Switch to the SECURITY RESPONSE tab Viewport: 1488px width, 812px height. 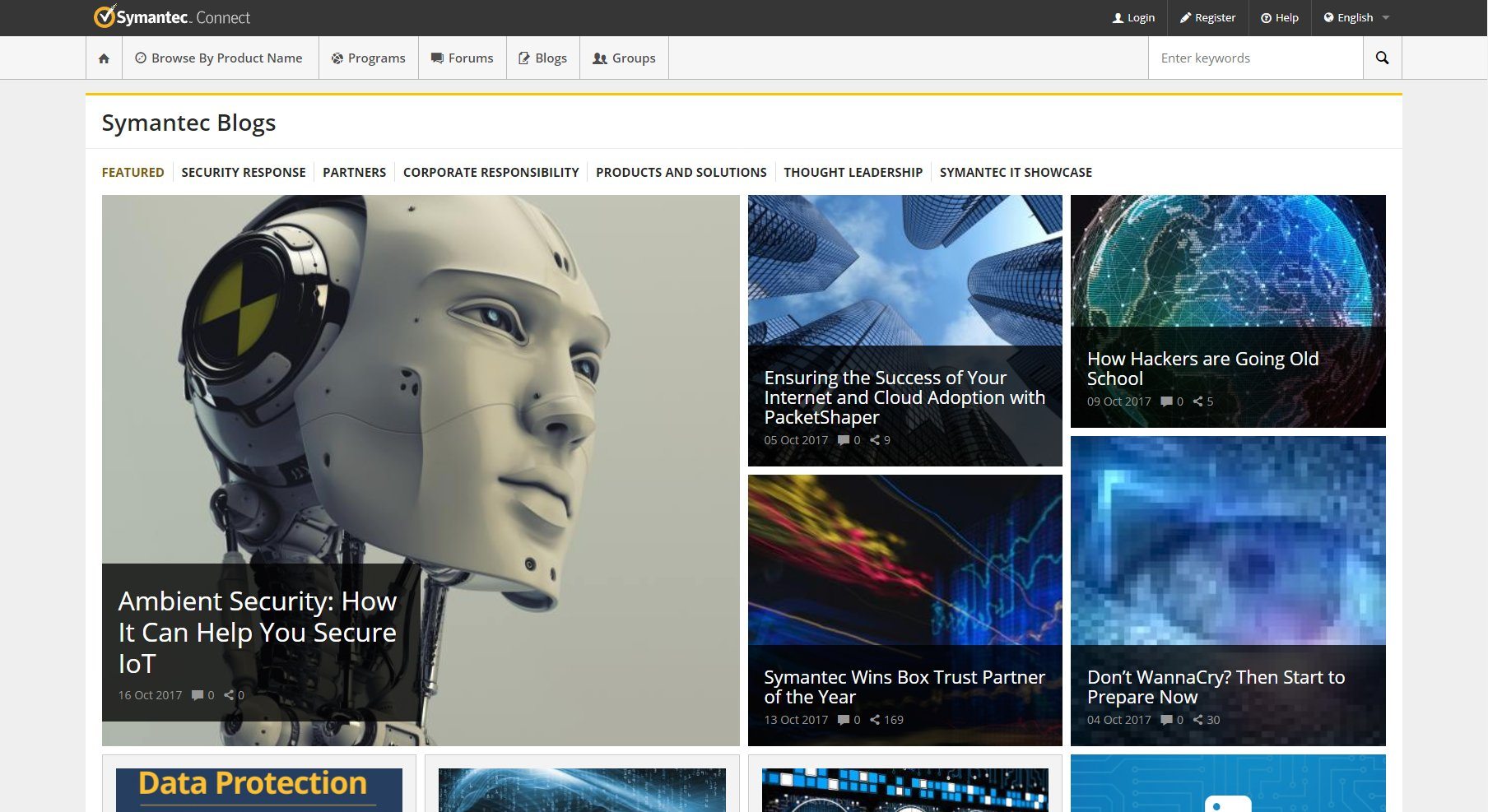[x=244, y=172]
